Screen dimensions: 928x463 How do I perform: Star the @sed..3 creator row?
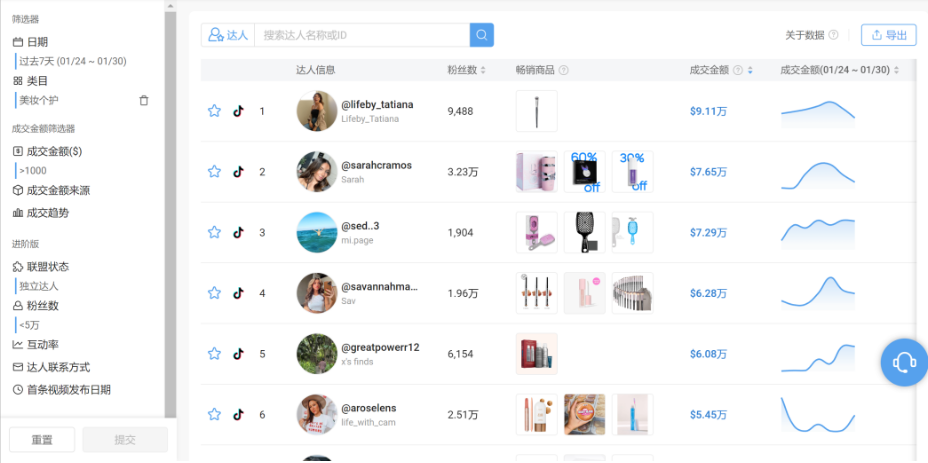pyautogui.click(x=214, y=232)
